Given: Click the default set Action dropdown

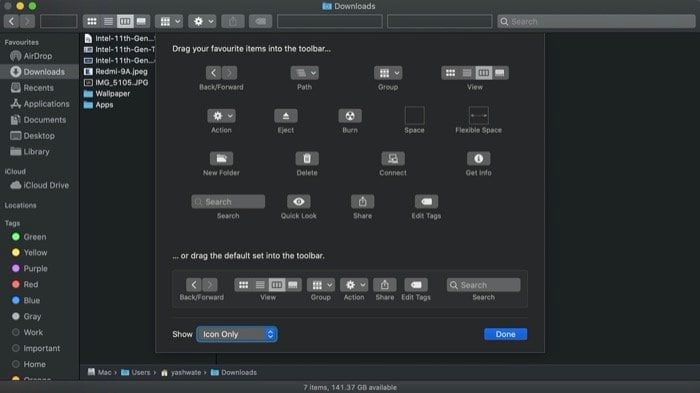Looking at the screenshot, I should [354, 285].
